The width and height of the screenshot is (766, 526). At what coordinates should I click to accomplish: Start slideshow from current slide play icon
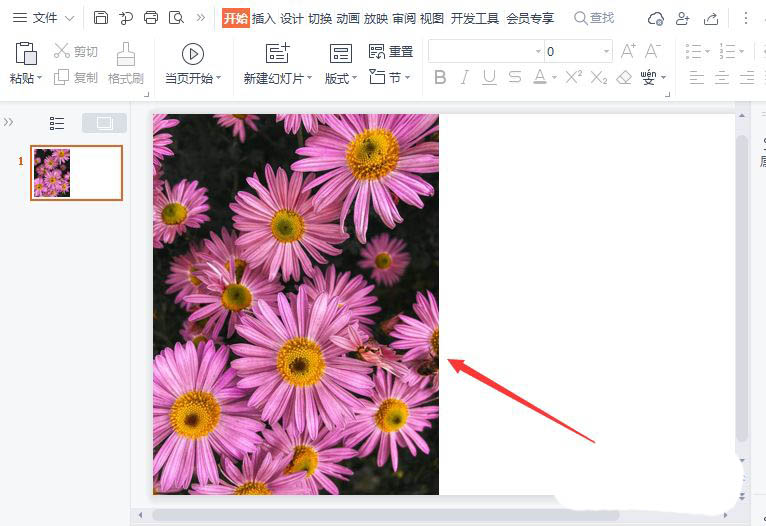pyautogui.click(x=193, y=53)
